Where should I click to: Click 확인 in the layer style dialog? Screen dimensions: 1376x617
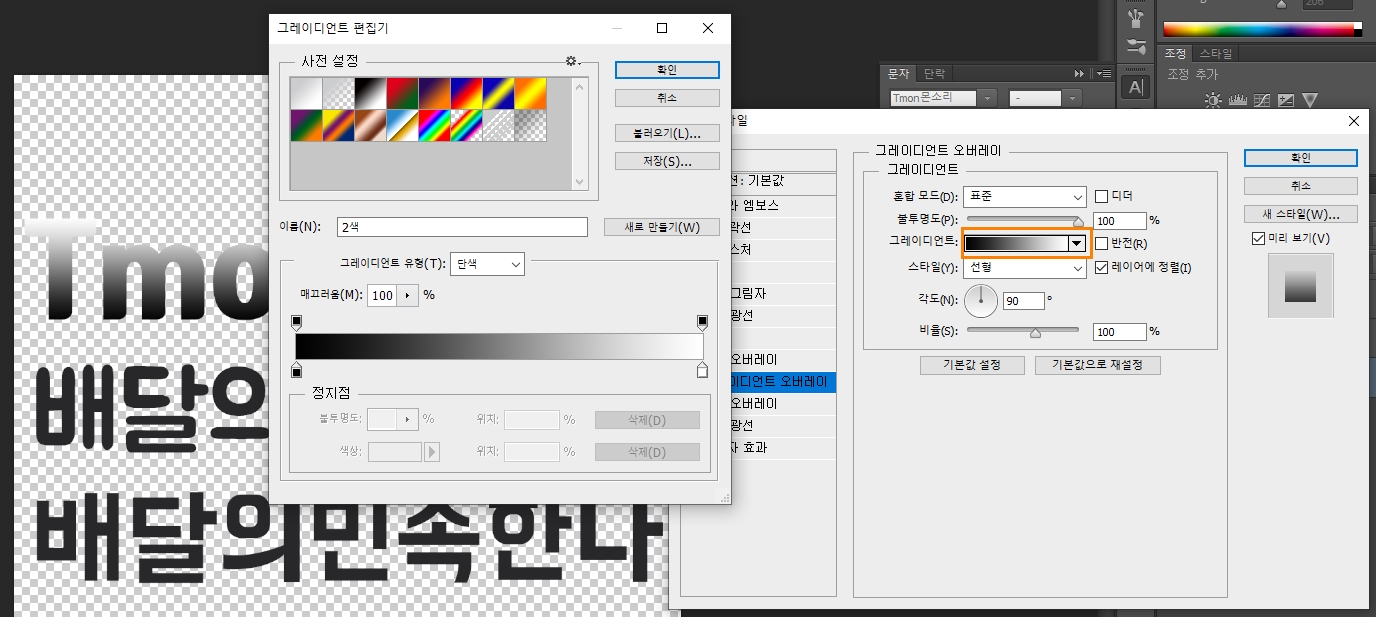tap(1301, 158)
